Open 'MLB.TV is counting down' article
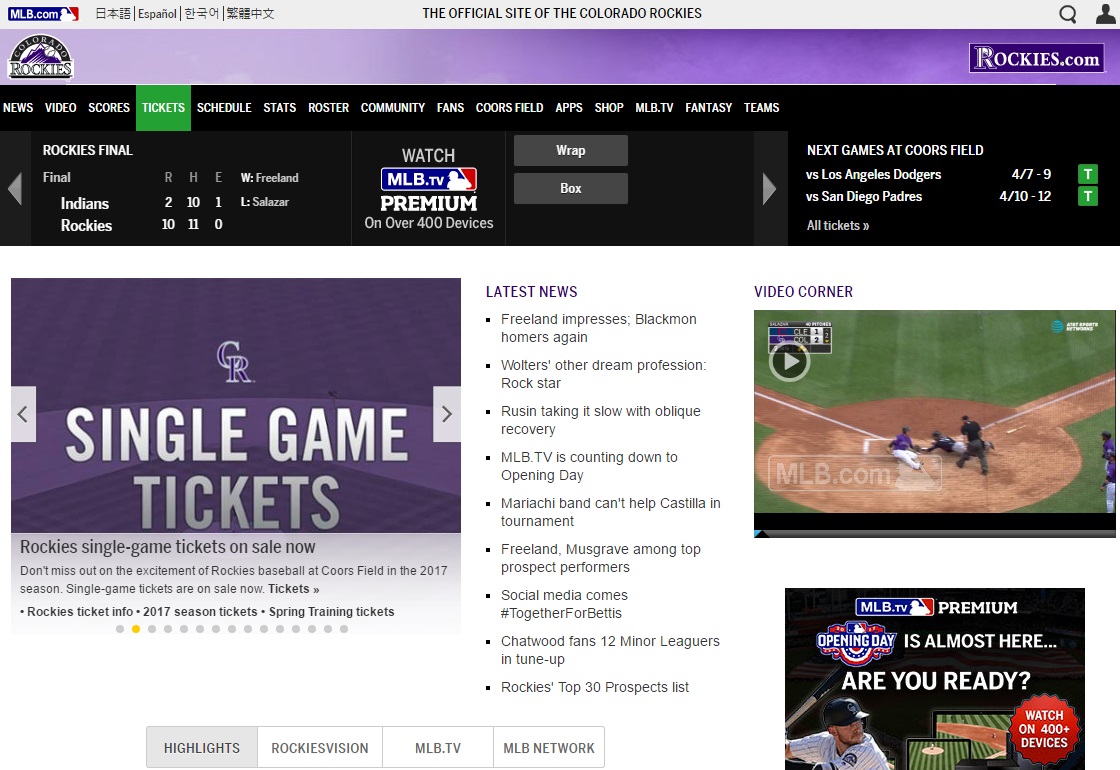This screenshot has width=1120, height=770. coord(589,466)
